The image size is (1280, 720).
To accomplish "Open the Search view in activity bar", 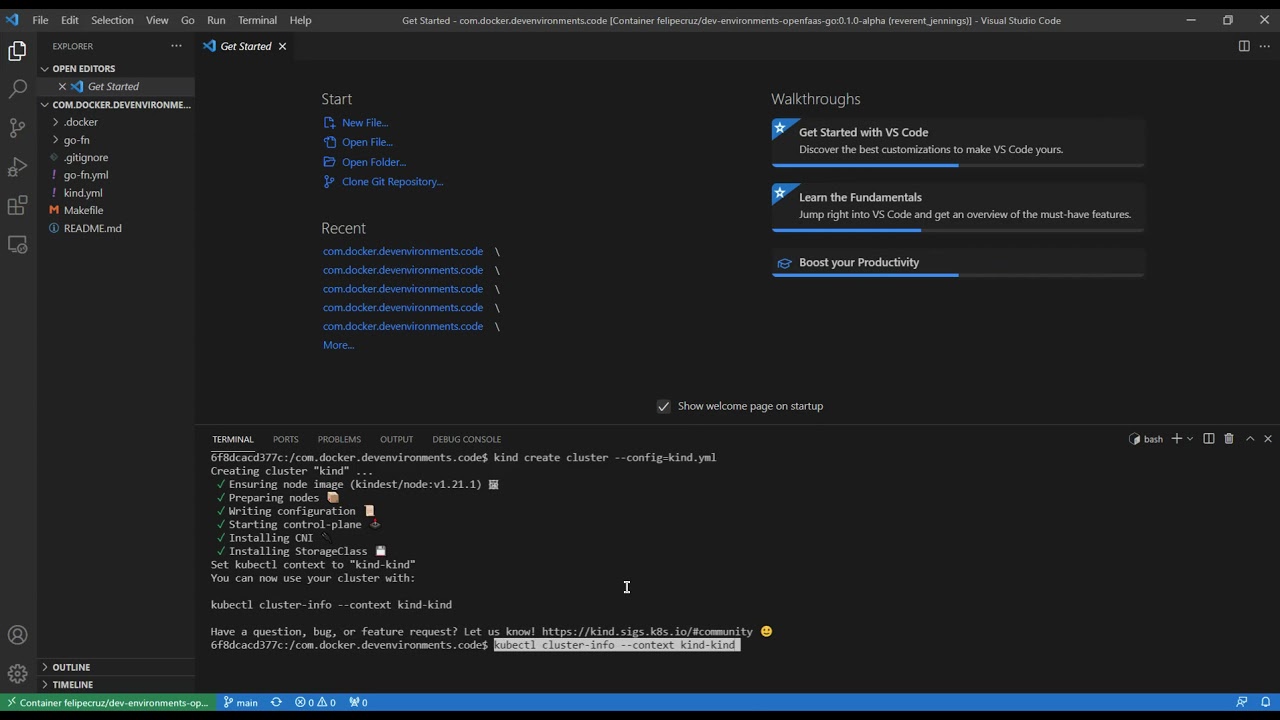I will coord(17,89).
